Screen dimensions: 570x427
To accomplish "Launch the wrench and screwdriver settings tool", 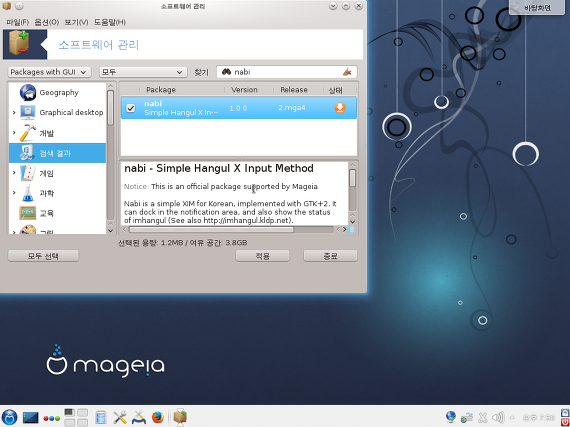I will tap(120, 417).
